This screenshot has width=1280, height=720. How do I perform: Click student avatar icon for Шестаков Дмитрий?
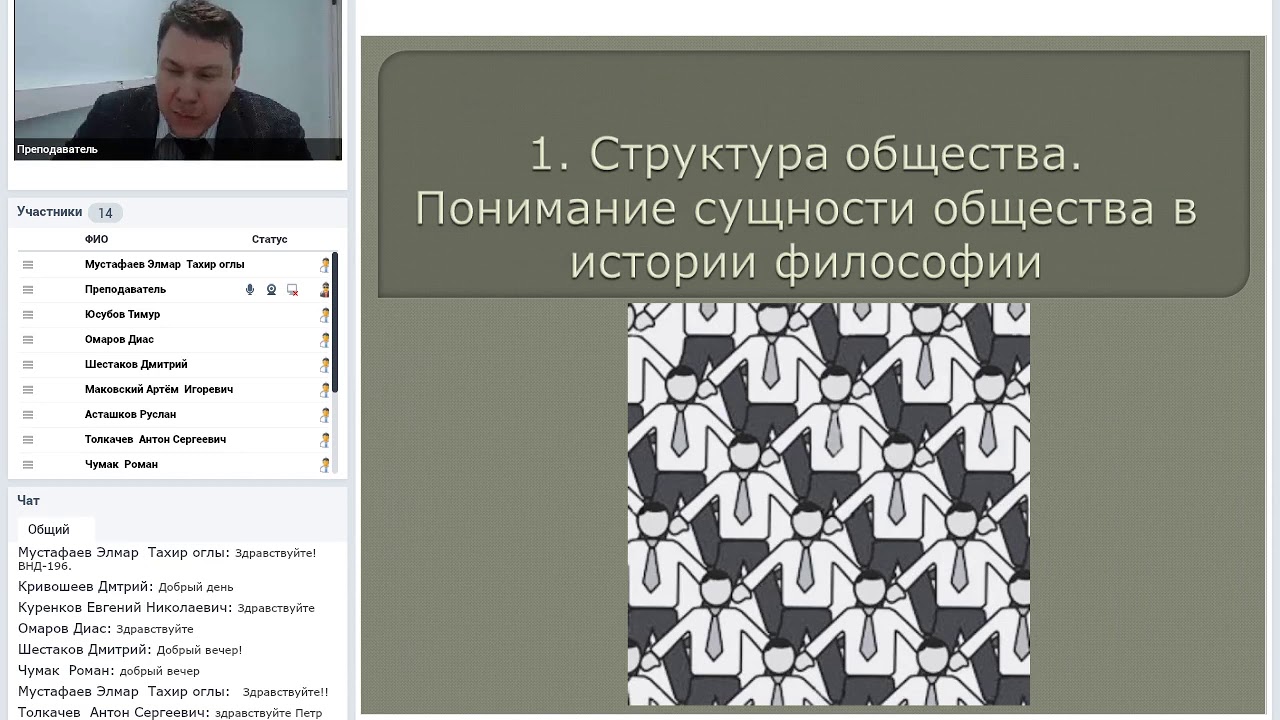325,365
